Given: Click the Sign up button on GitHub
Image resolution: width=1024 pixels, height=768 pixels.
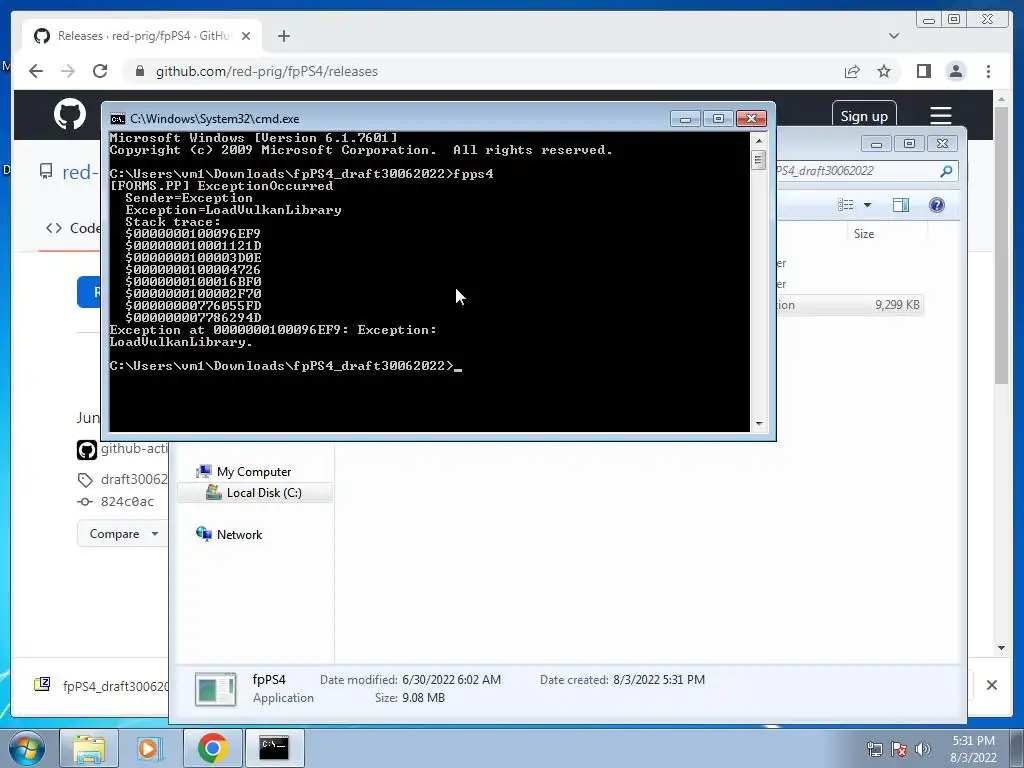Looking at the screenshot, I should coord(864,116).
